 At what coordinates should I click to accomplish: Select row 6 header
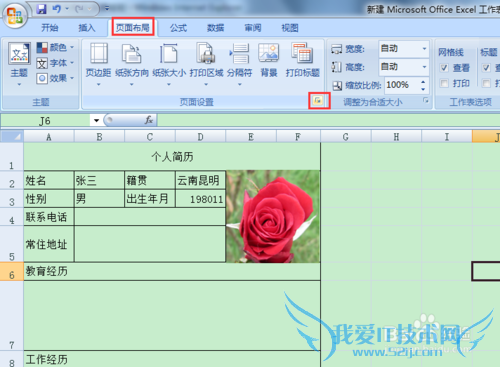(x=12, y=271)
